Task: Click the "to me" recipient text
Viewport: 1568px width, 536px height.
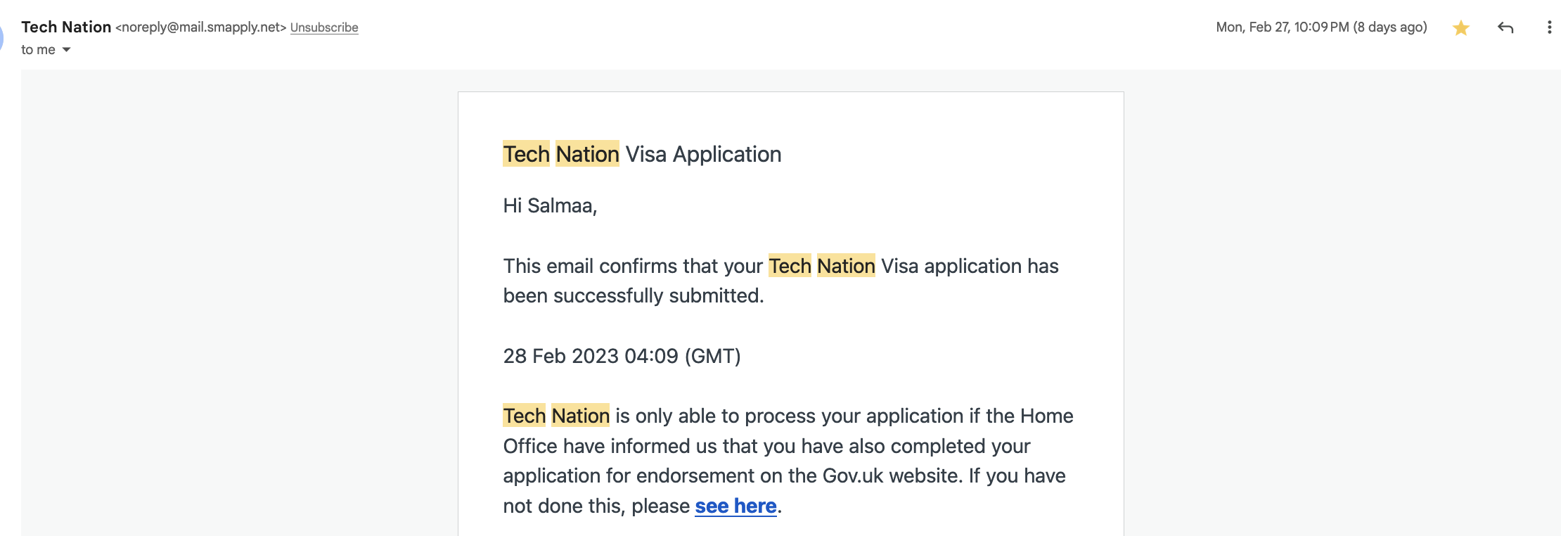Action: pyautogui.click(x=38, y=50)
